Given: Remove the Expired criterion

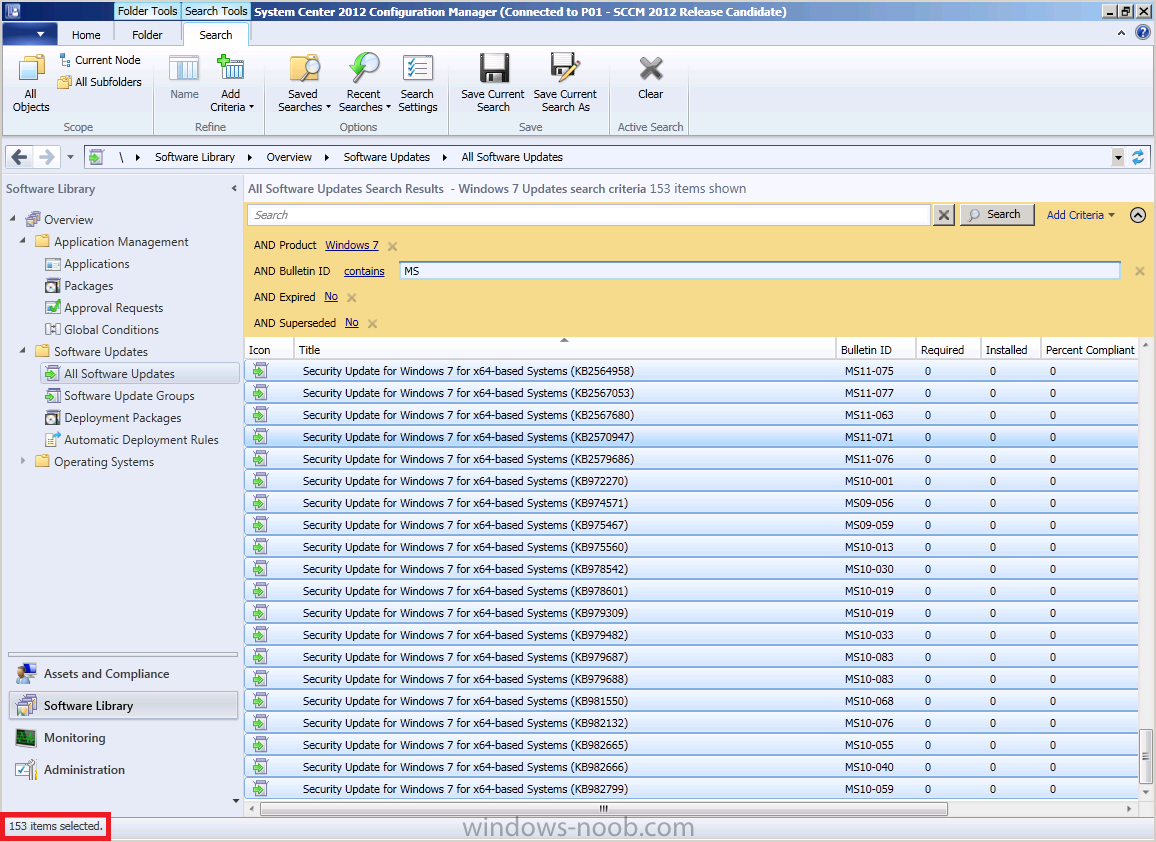Looking at the screenshot, I should pos(352,298).
